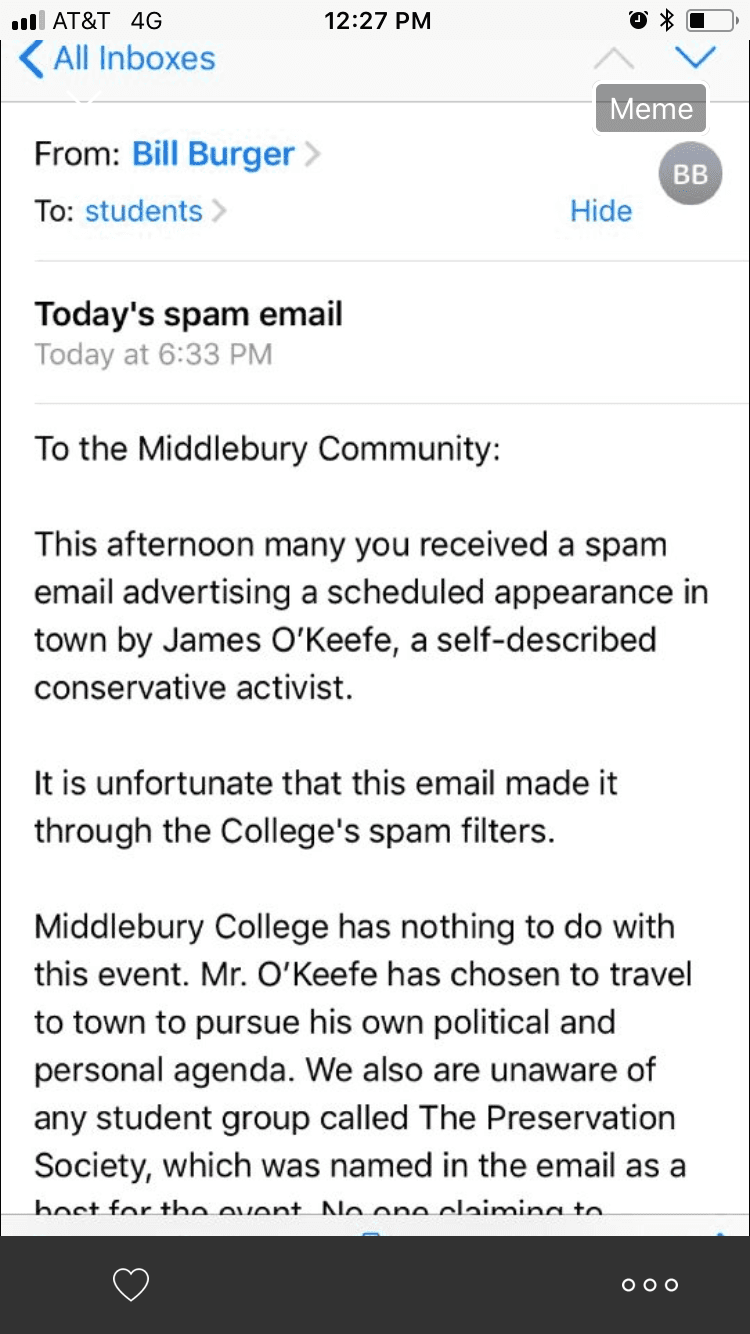The width and height of the screenshot is (750, 1334).
Task: Go back to All Inboxes
Action: pos(118,58)
